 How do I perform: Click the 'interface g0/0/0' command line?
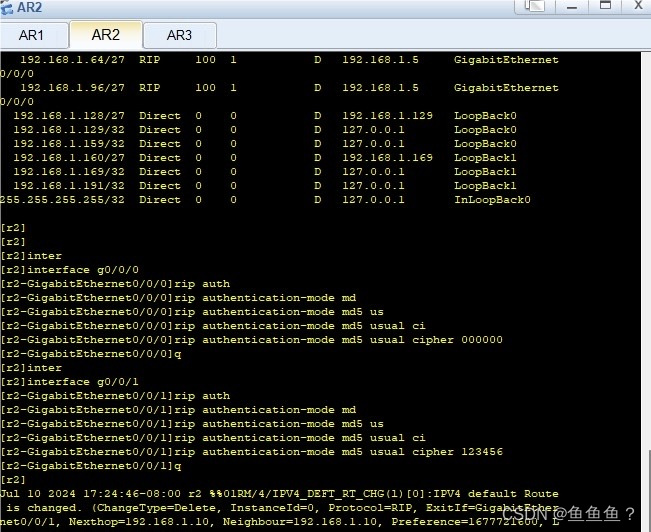(x=70, y=270)
